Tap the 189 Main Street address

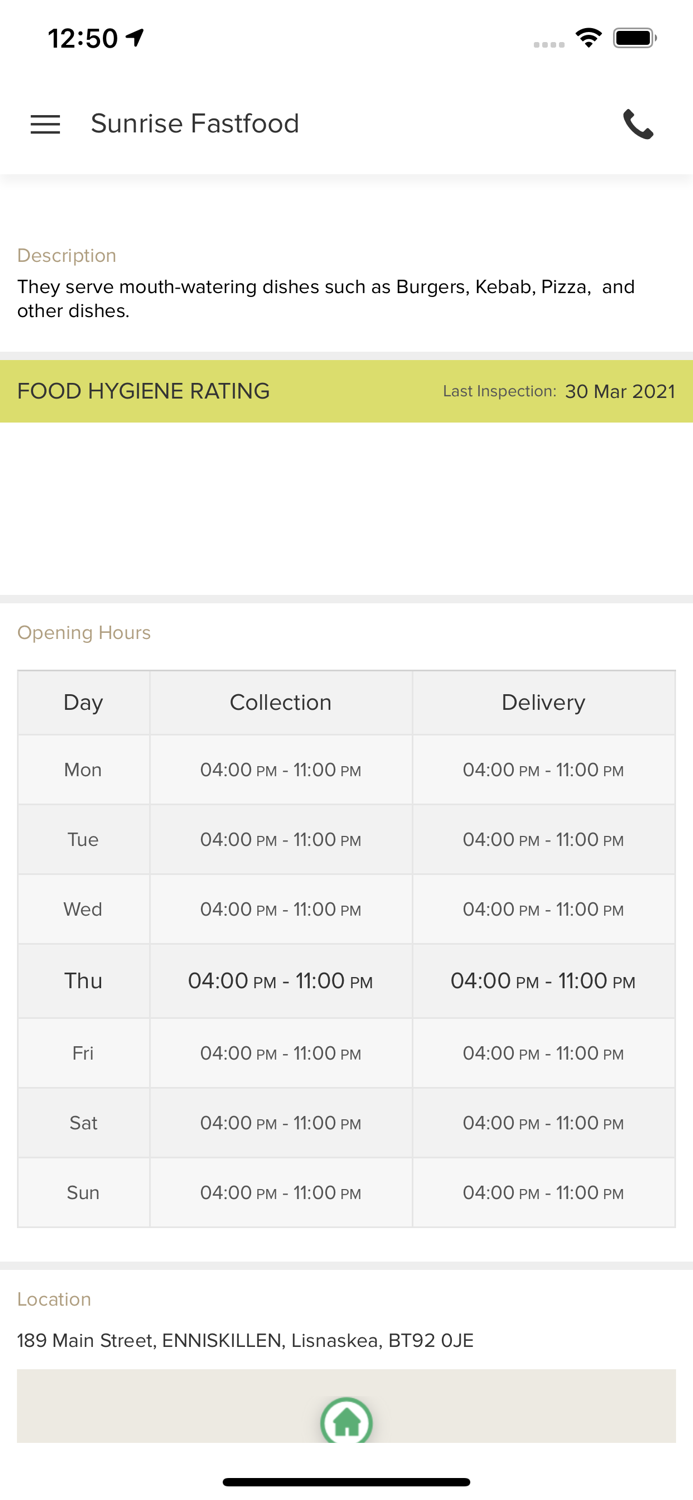tap(245, 1340)
